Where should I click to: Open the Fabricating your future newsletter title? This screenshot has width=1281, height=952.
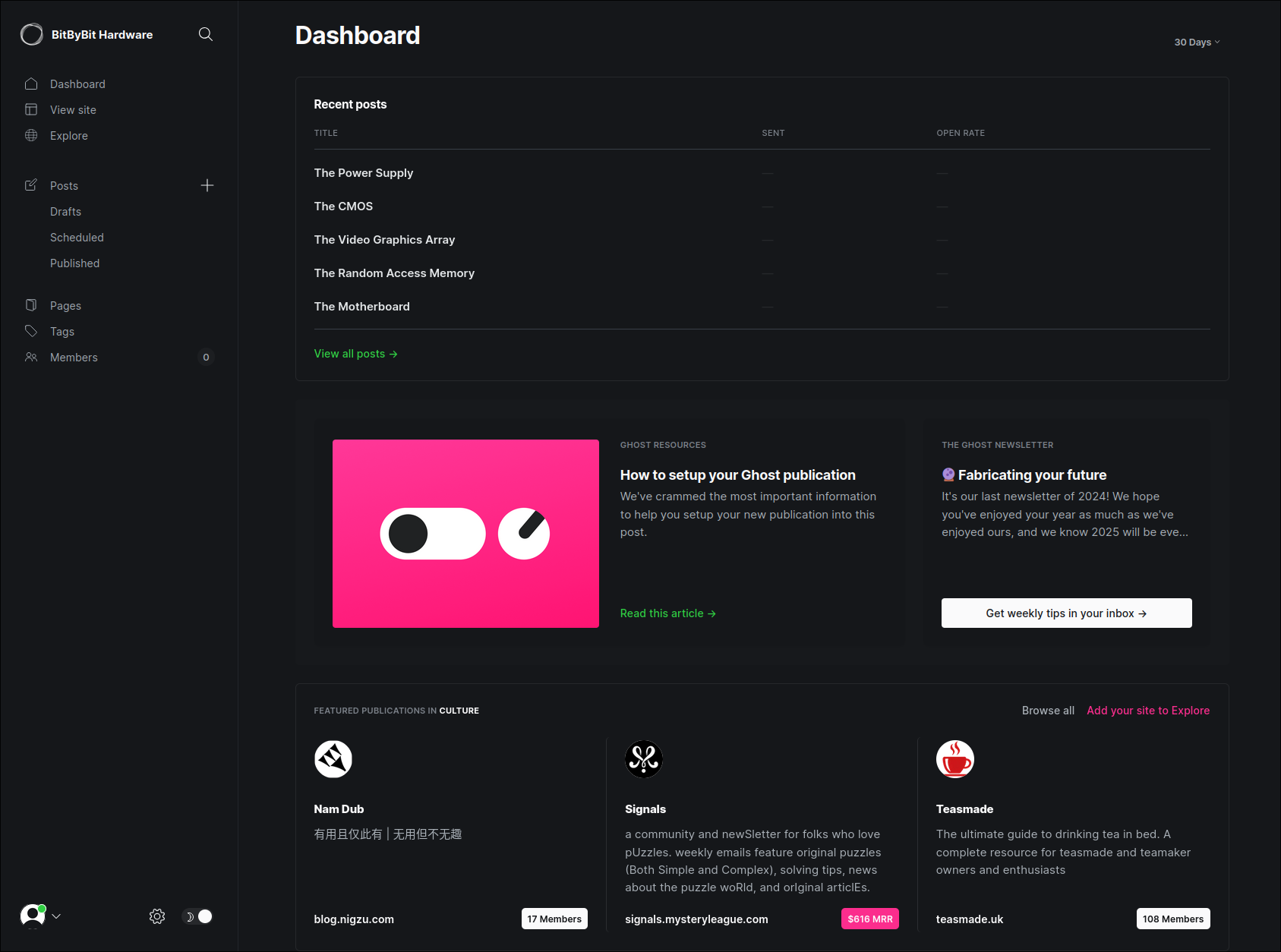click(1032, 475)
